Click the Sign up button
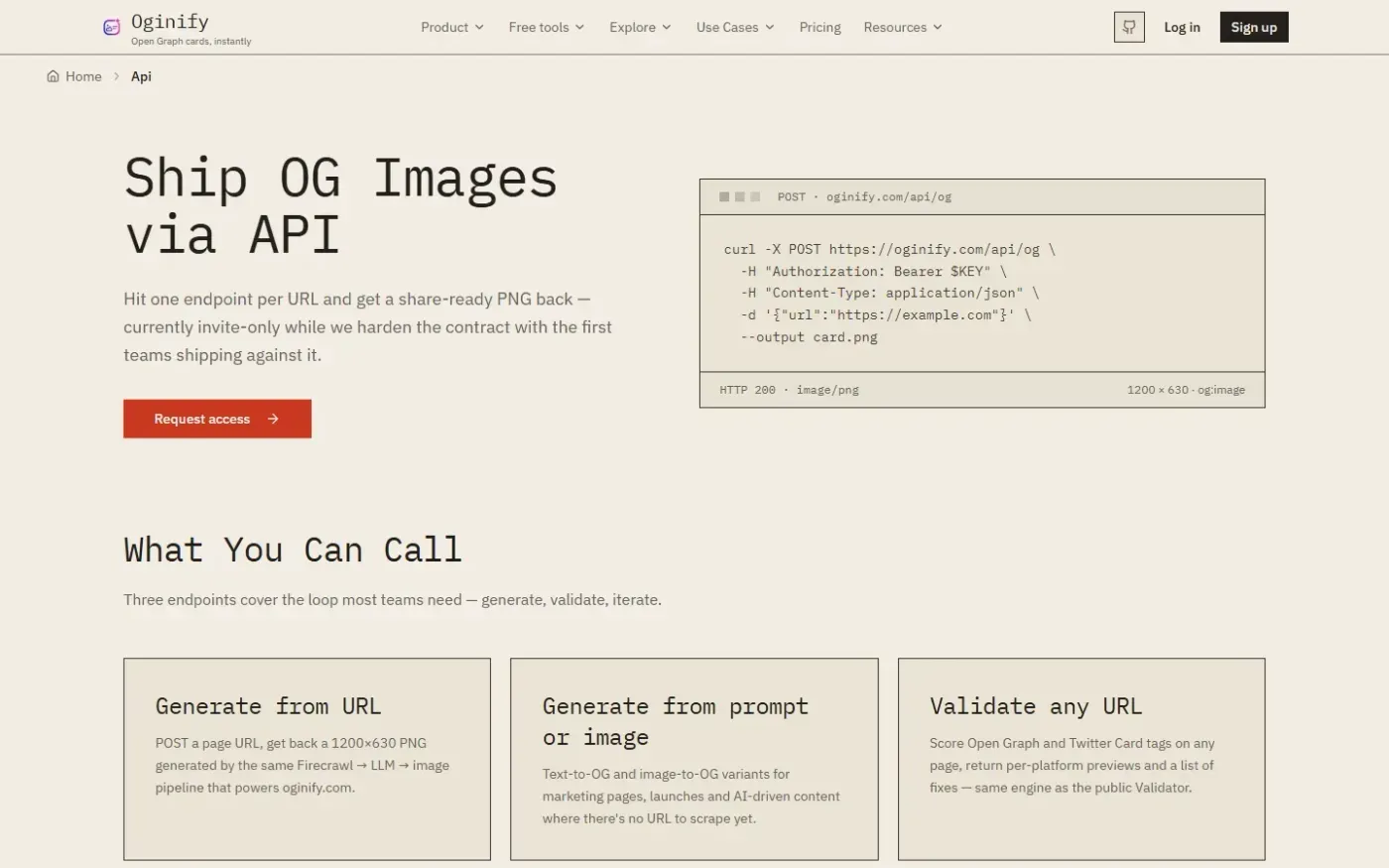1389x868 pixels. (1254, 27)
